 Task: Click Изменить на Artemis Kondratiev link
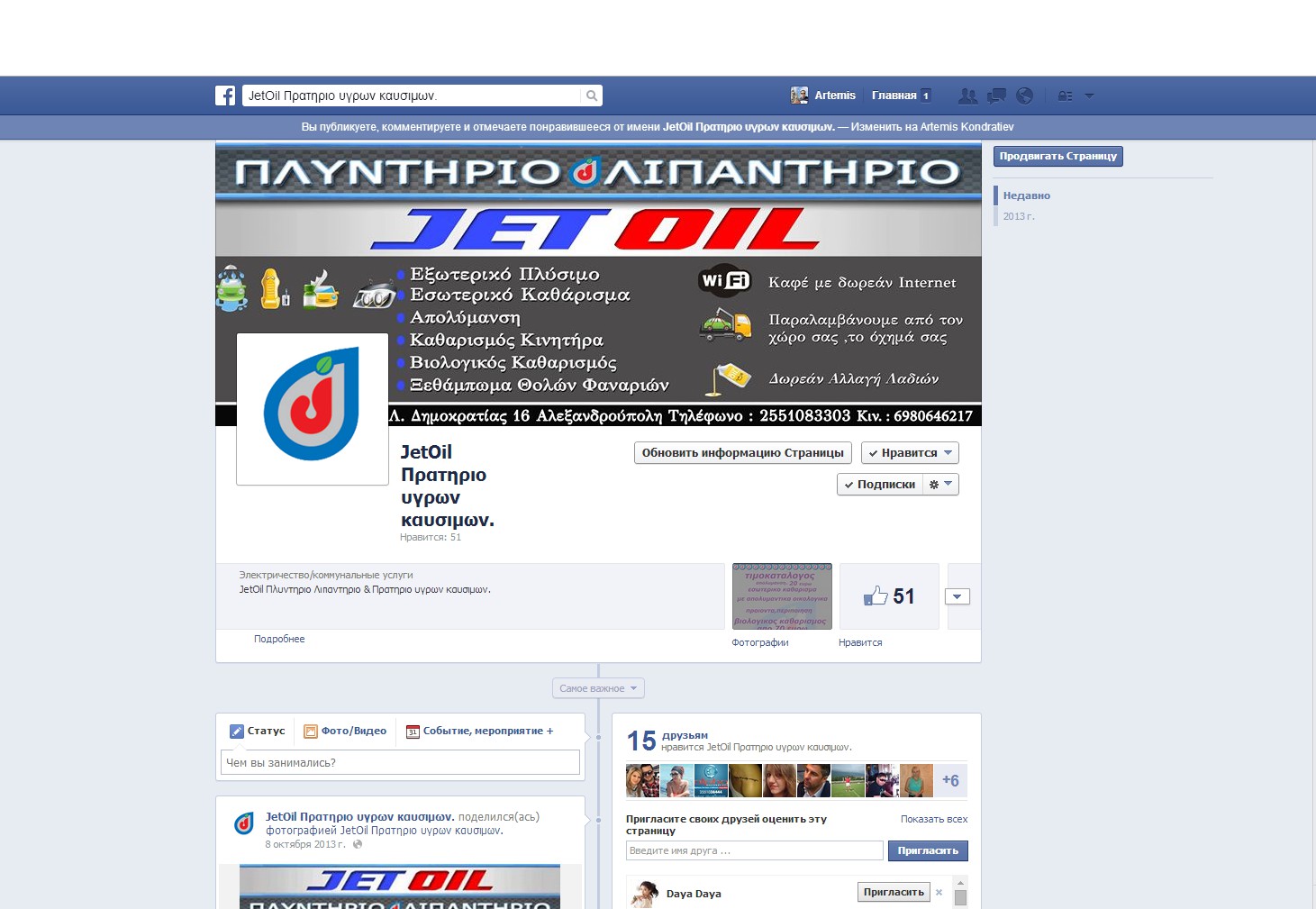(932, 127)
